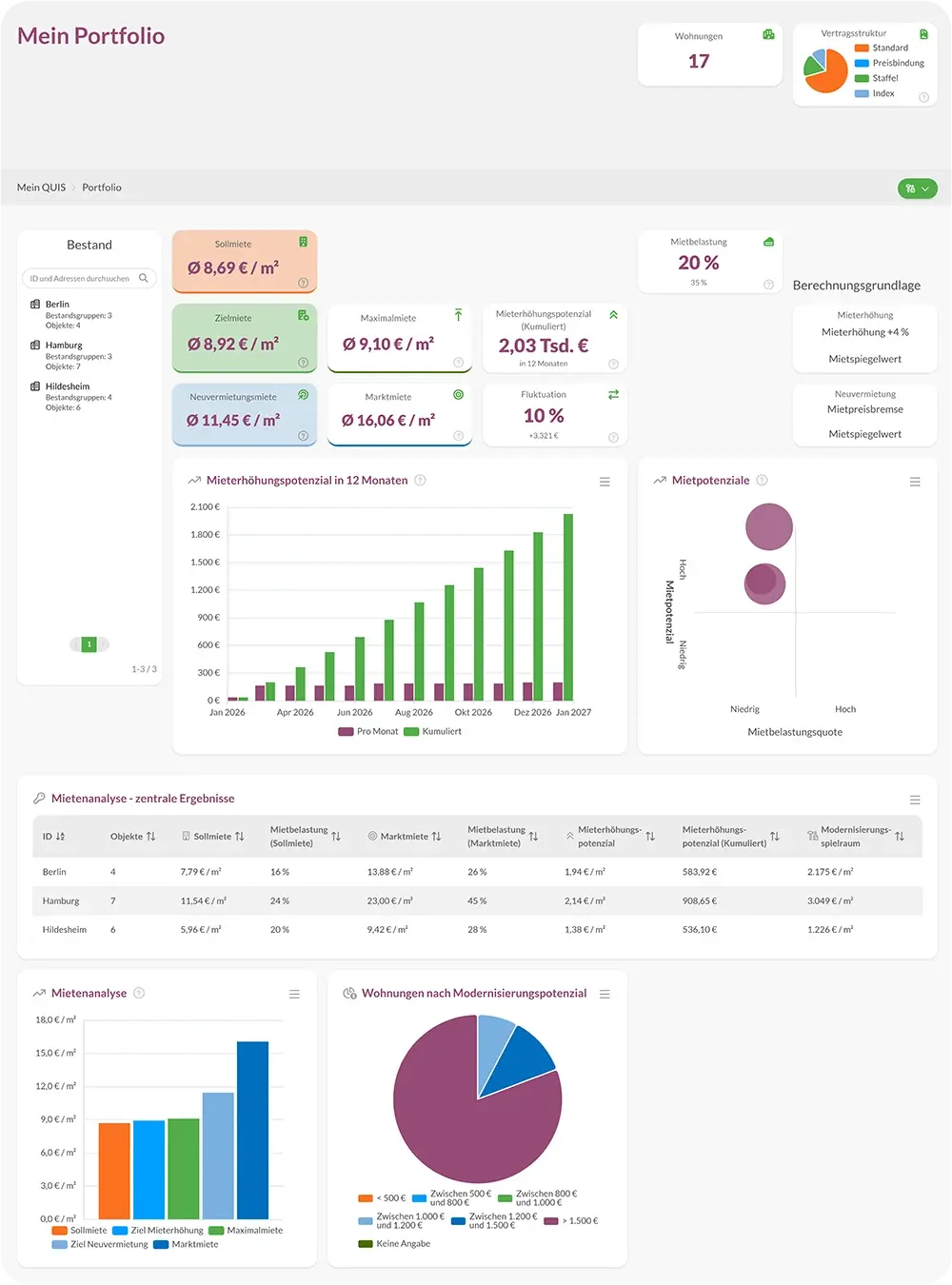Toggle Kumuliert series in chart legend
The height and width of the screenshot is (1285, 952).
click(433, 732)
